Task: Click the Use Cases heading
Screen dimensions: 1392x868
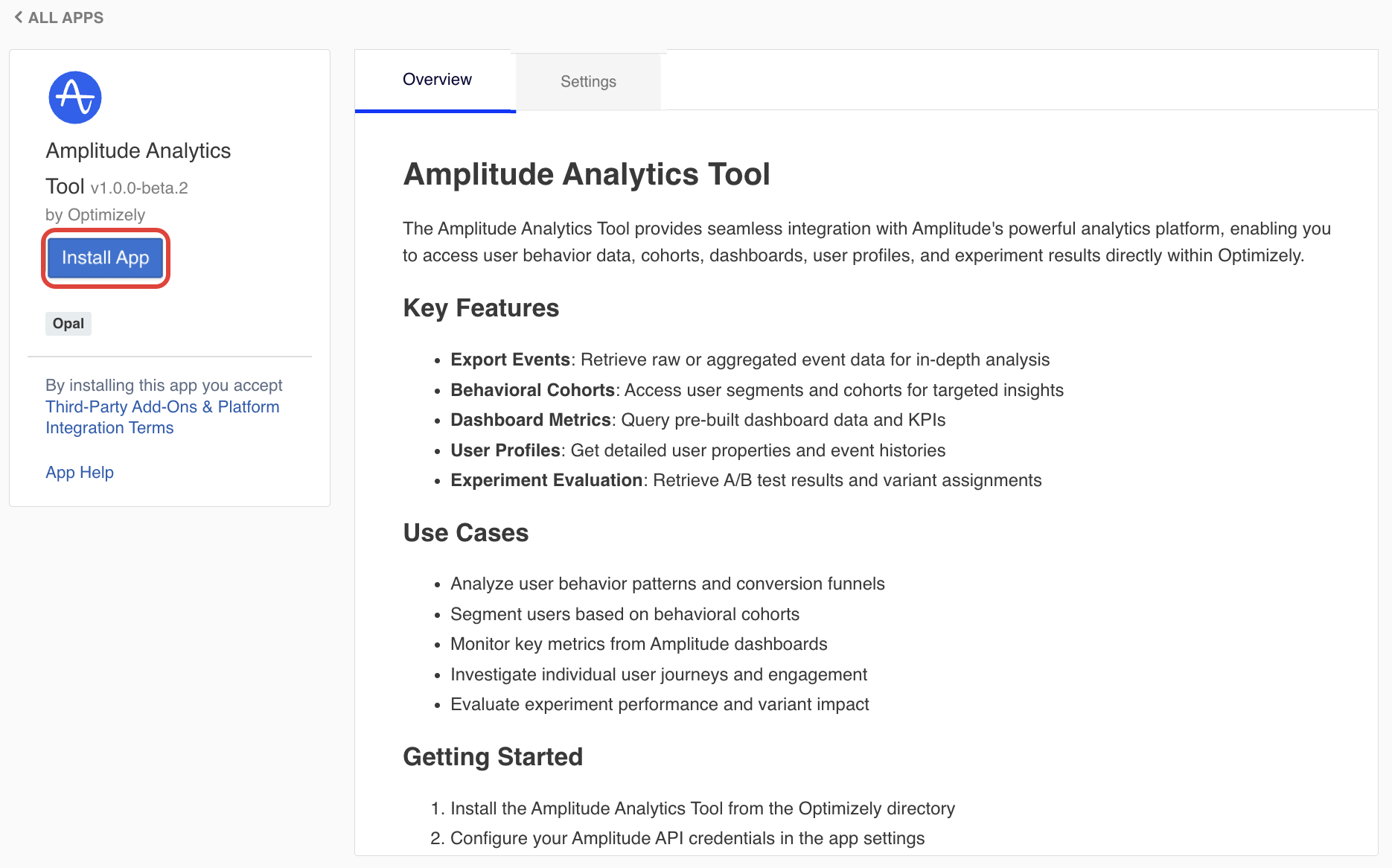Action: (x=465, y=533)
